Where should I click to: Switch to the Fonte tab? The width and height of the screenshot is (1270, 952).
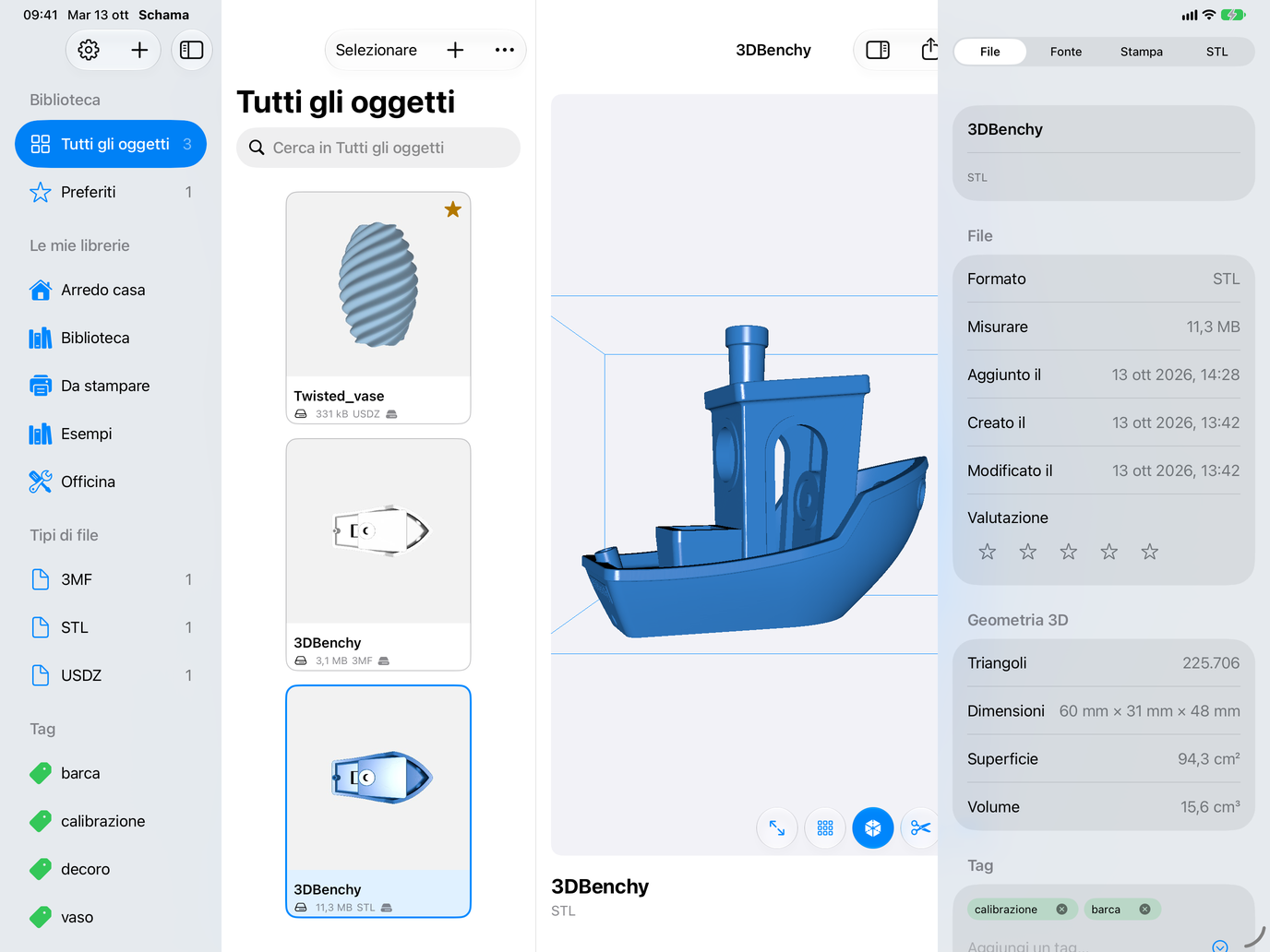click(1066, 52)
